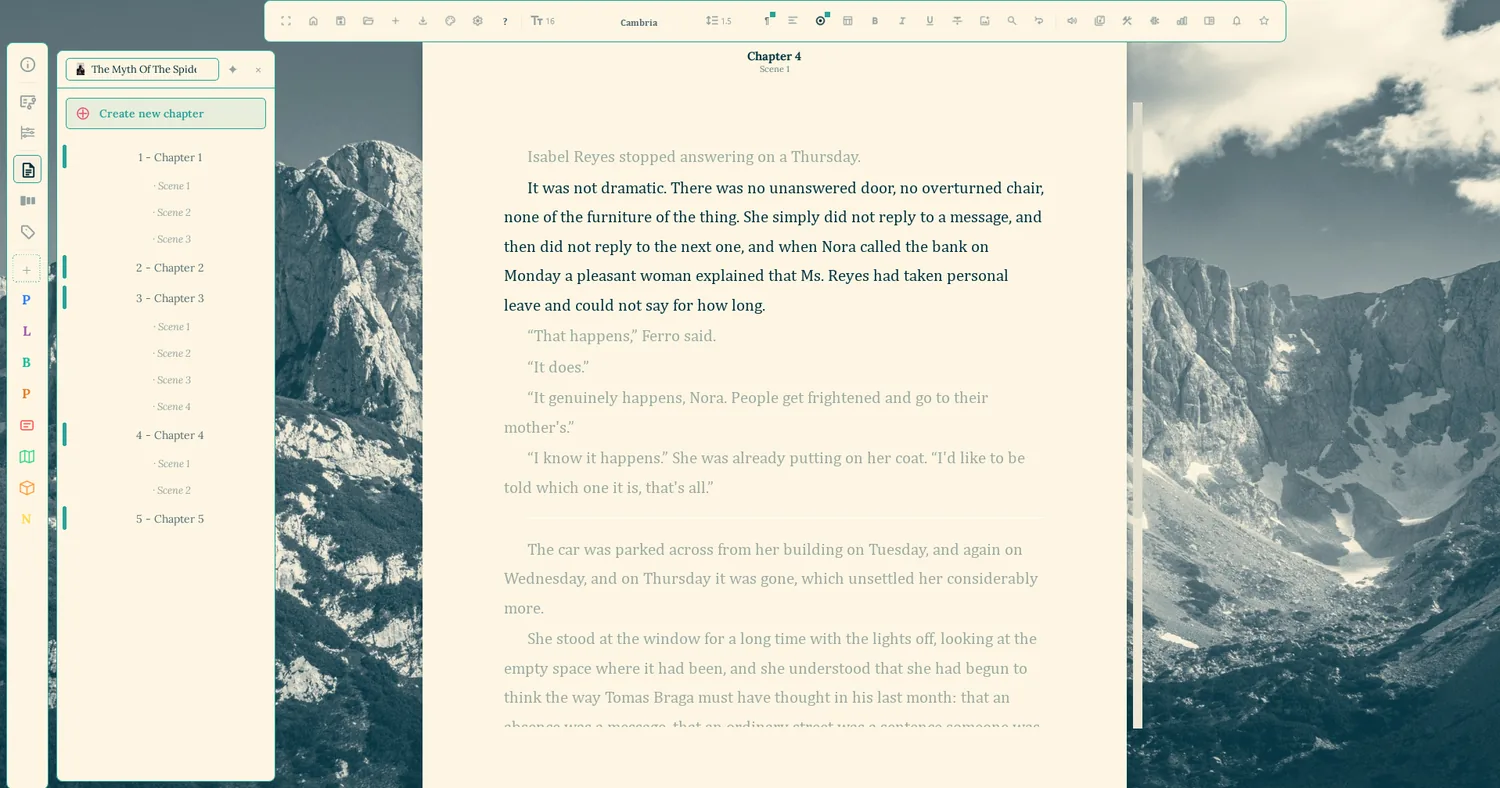Image resolution: width=1500 pixels, height=788 pixels.
Task: Toggle the paragraph mark option
Action: click(x=767, y=21)
